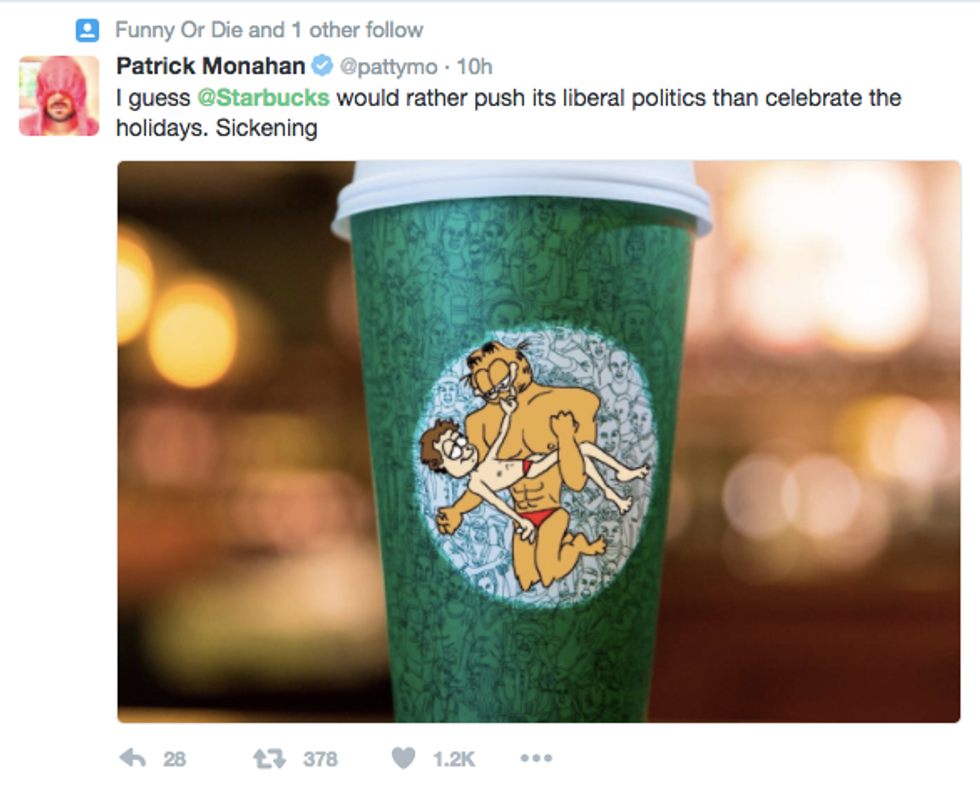
Task: Open the more options ellipsis menu
Action: point(536,759)
